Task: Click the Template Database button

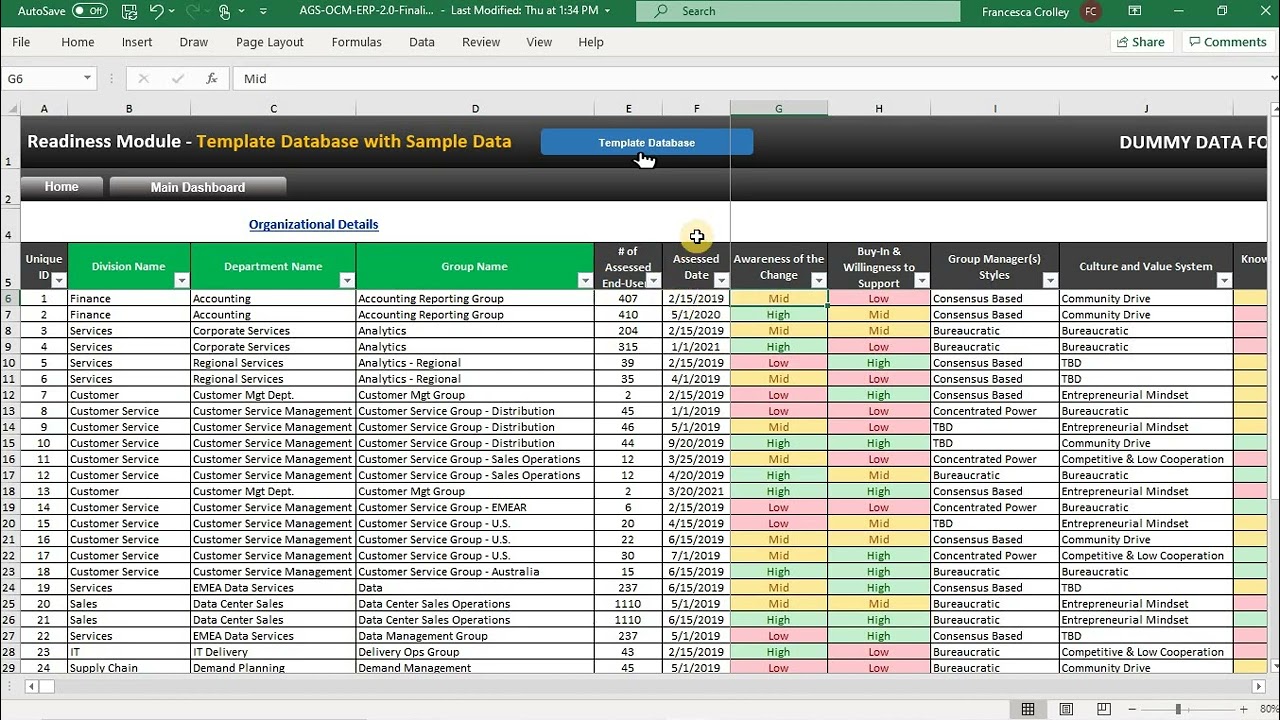Action: pos(647,143)
